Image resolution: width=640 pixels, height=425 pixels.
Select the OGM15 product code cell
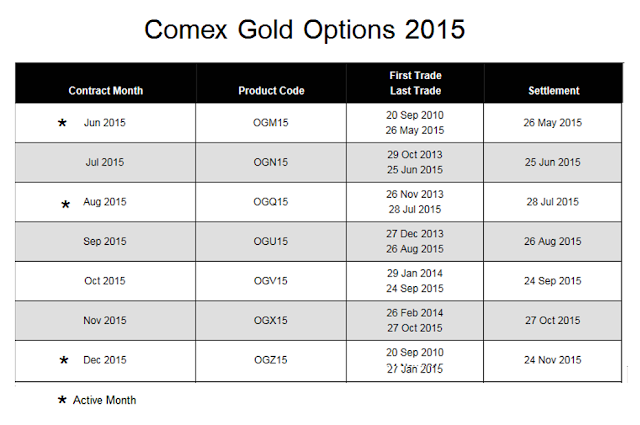pos(270,123)
